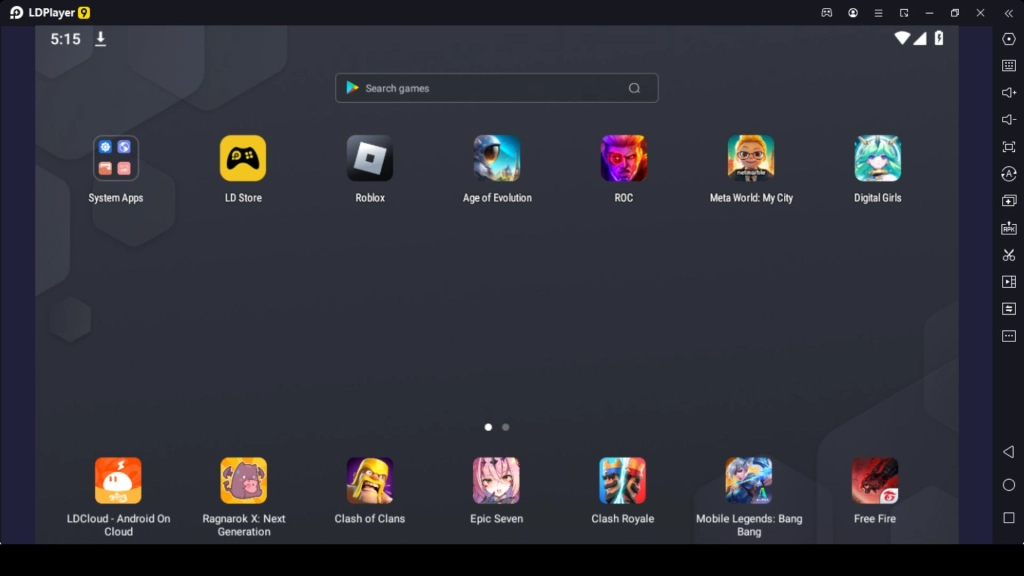Click the sidebar screen icon with plus
The image size is (1024, 576).
click(1009, 200)
